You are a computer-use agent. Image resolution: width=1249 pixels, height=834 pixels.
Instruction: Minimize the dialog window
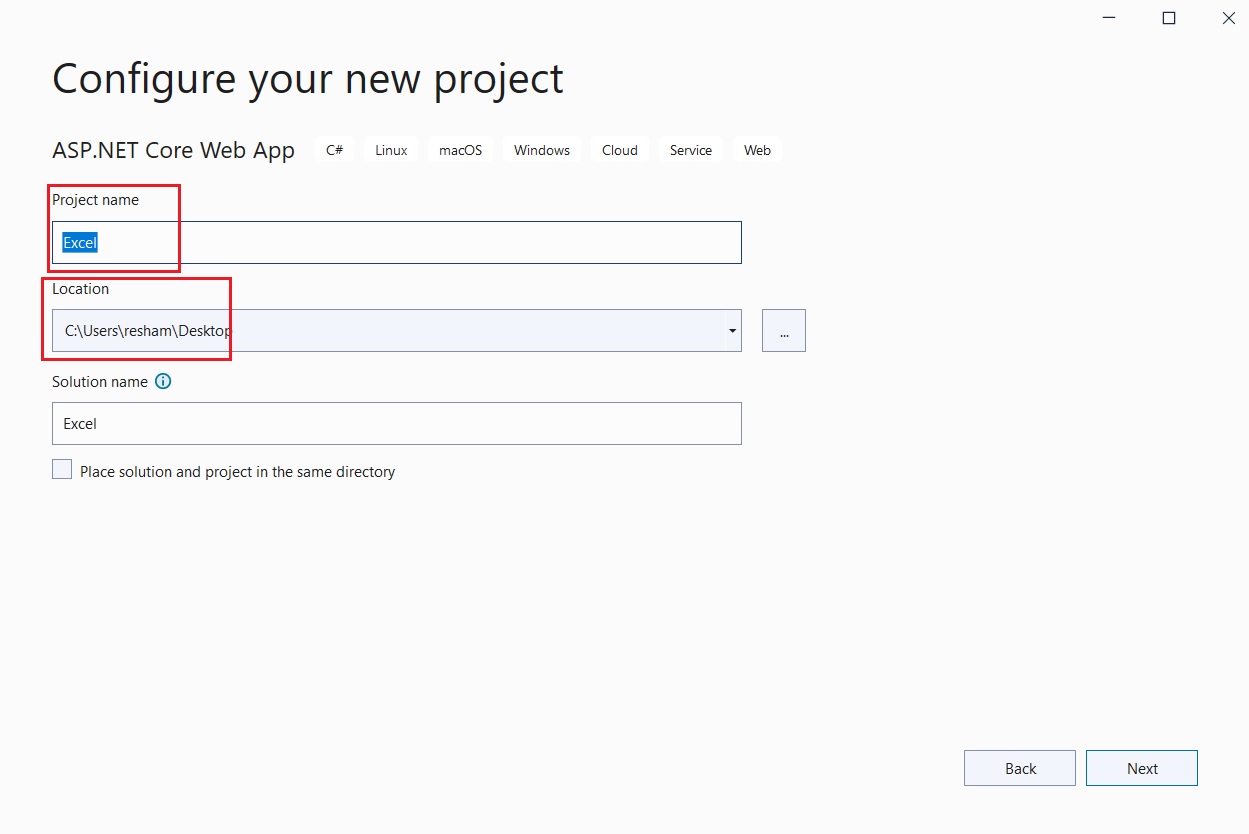pos(1108,18)
